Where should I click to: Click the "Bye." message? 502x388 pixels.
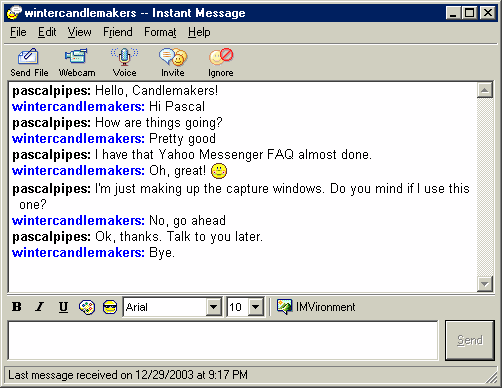[x=93, y=253]
